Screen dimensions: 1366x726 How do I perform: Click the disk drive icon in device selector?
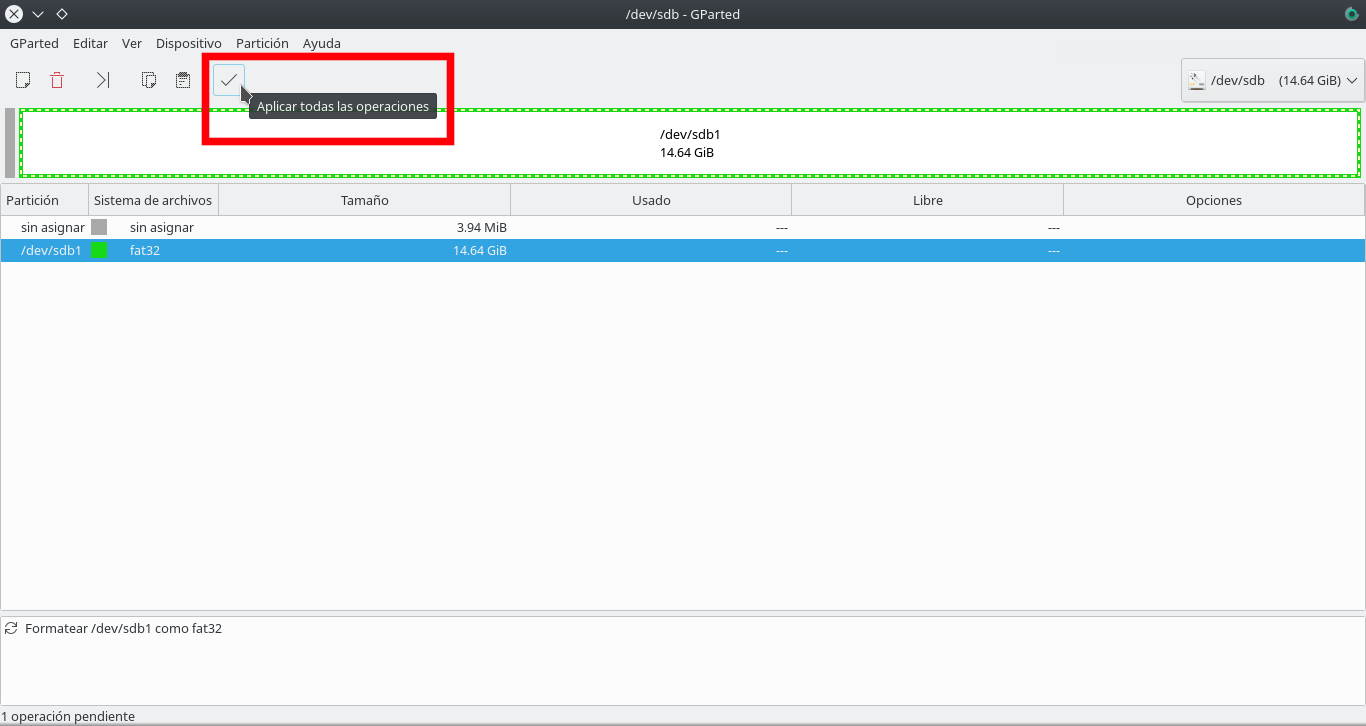tap(1197, 80)
